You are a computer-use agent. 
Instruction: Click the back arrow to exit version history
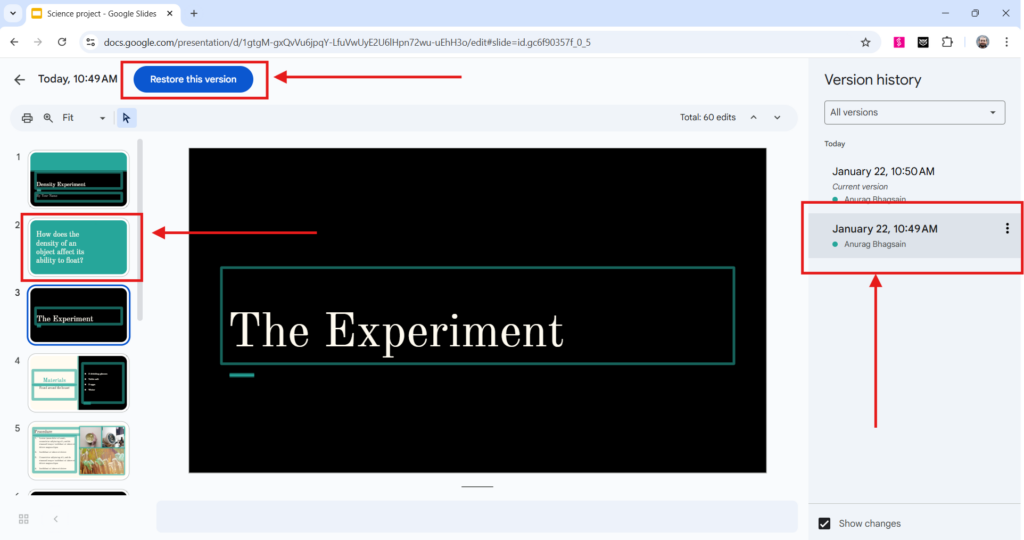(x=19, y=79)
